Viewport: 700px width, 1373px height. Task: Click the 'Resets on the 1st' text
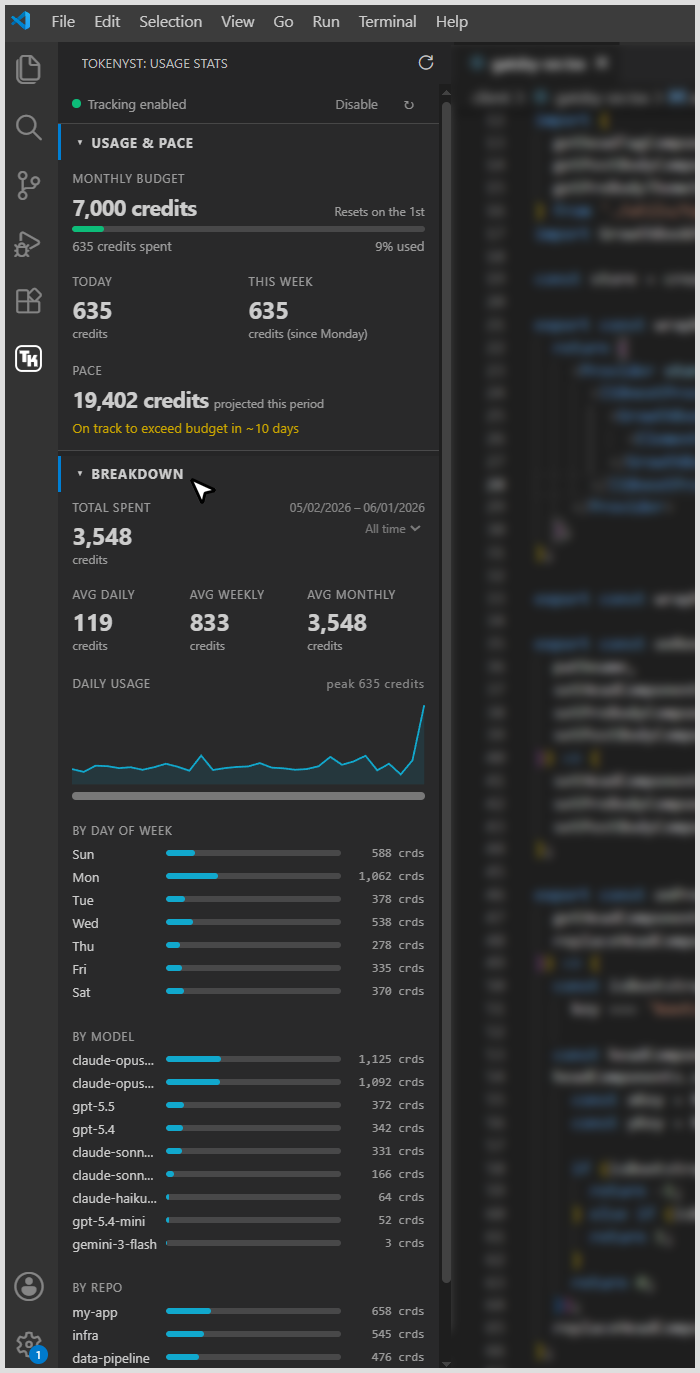pos(379,212)
